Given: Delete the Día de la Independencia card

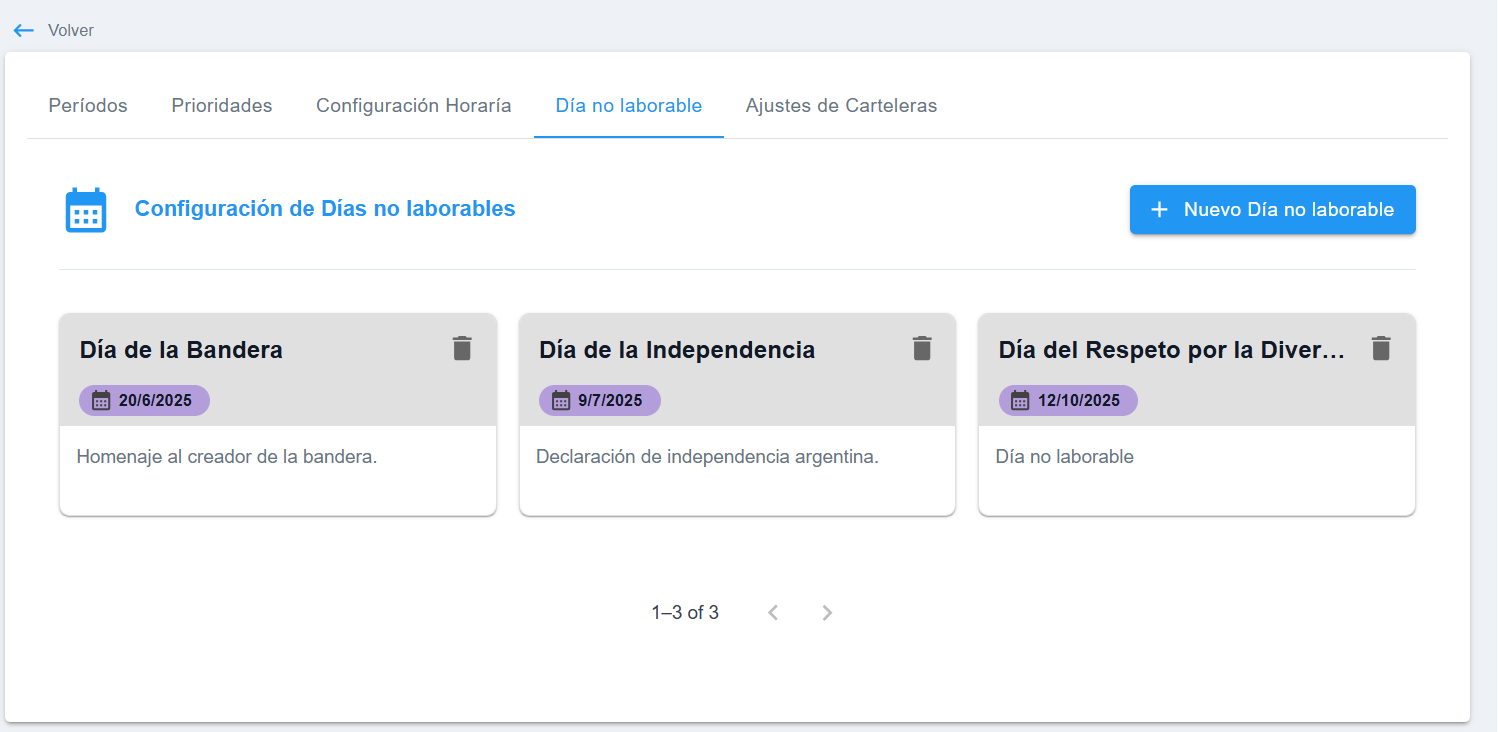Looking at the screenshot, I should point(922,348).
